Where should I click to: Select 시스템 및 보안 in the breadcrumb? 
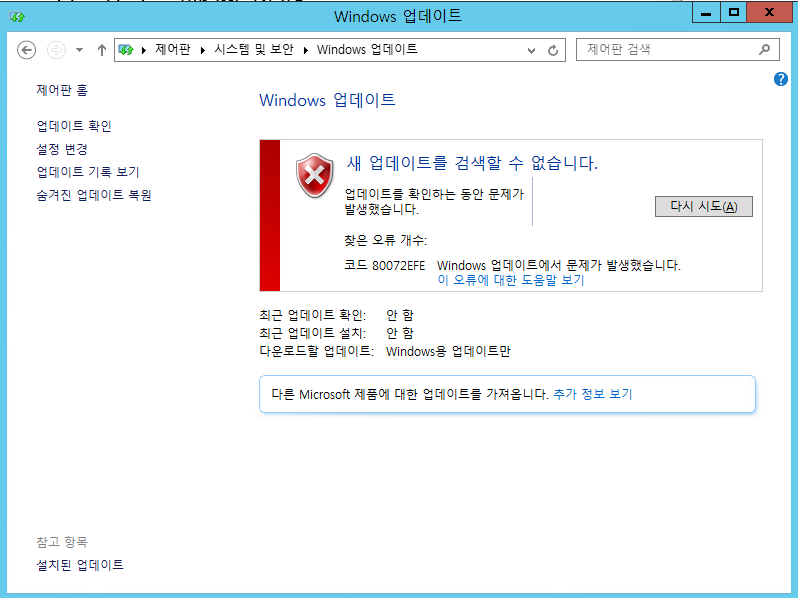253,49
